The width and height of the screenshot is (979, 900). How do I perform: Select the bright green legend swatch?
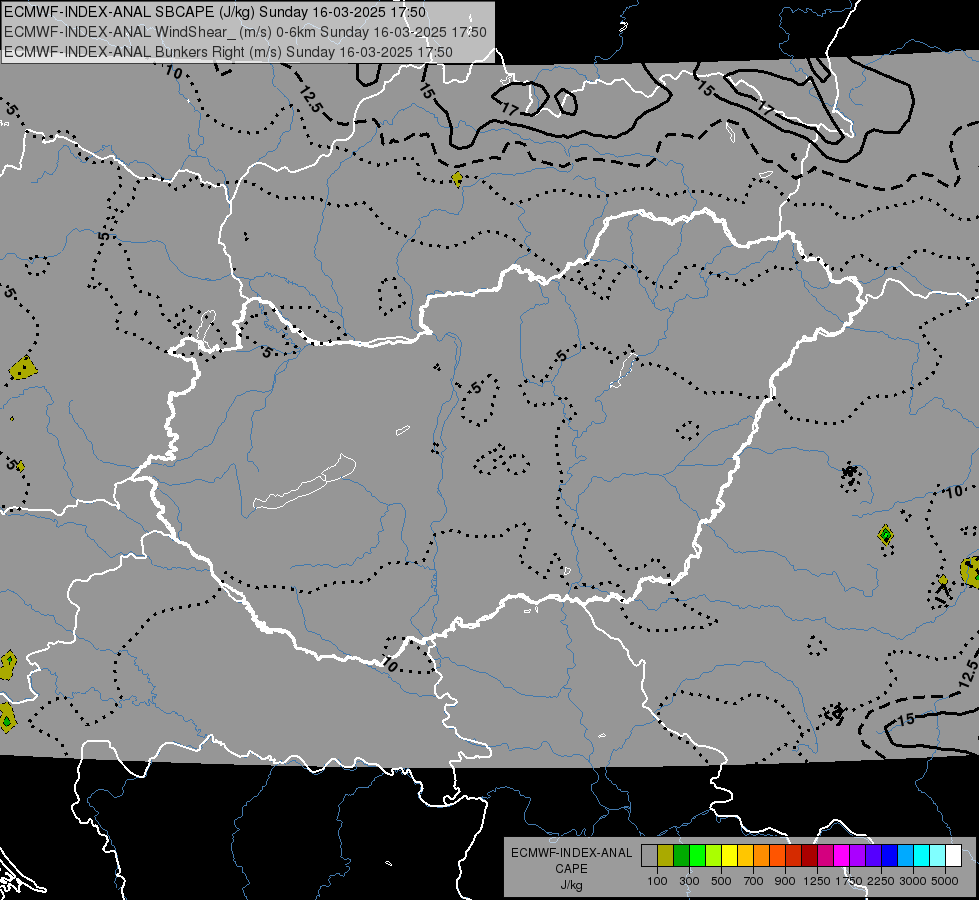point(697,855)
